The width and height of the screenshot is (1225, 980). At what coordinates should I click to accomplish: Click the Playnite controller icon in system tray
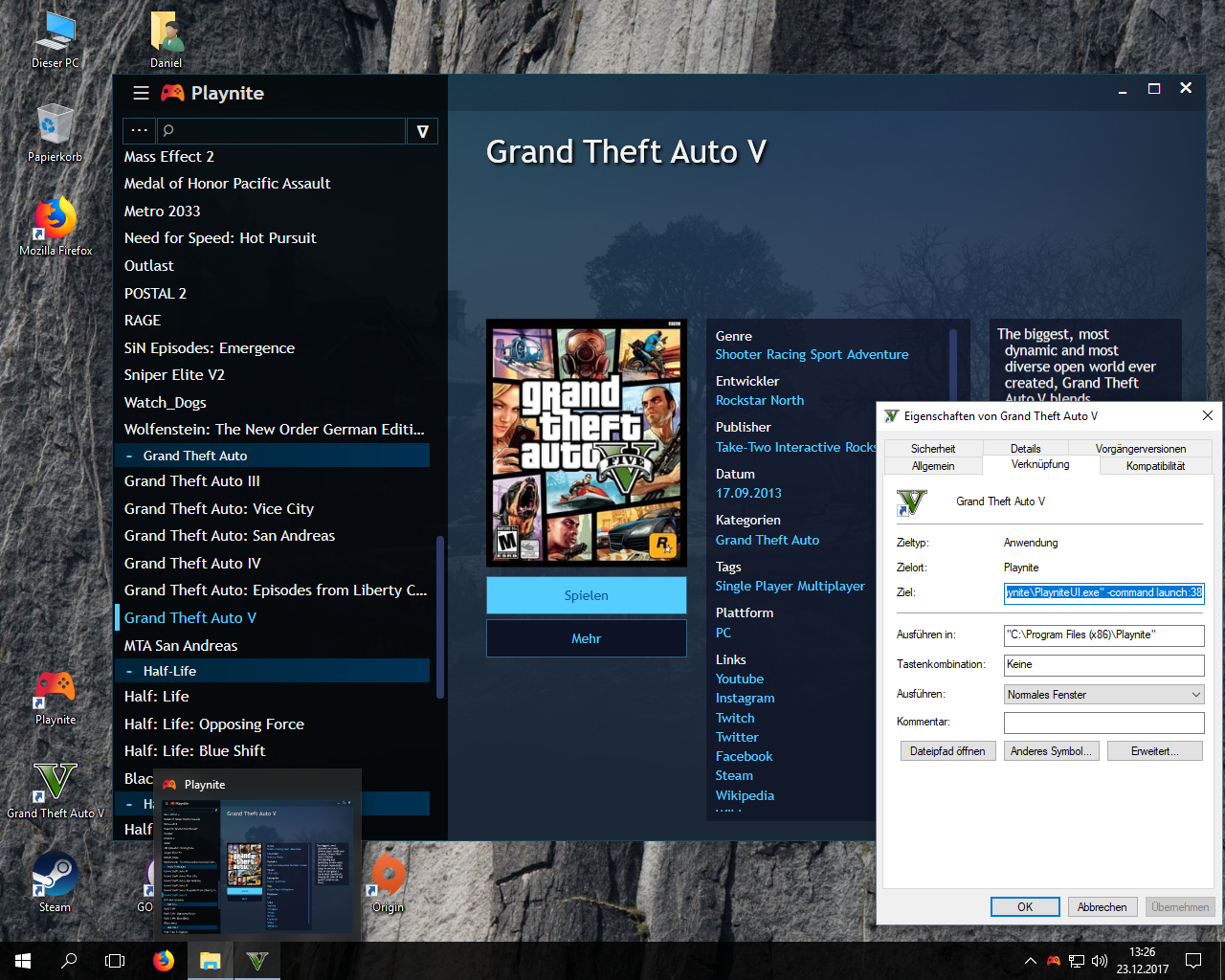1053,962
